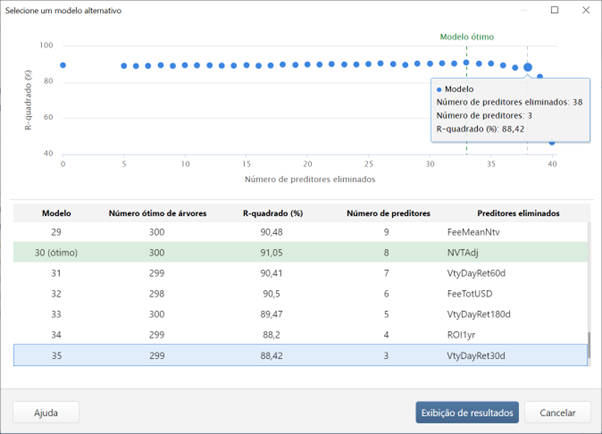Screen dimensions: 602x434
Task: Click the Preditores eliminados column header
Action: click(x=518, y=213)
